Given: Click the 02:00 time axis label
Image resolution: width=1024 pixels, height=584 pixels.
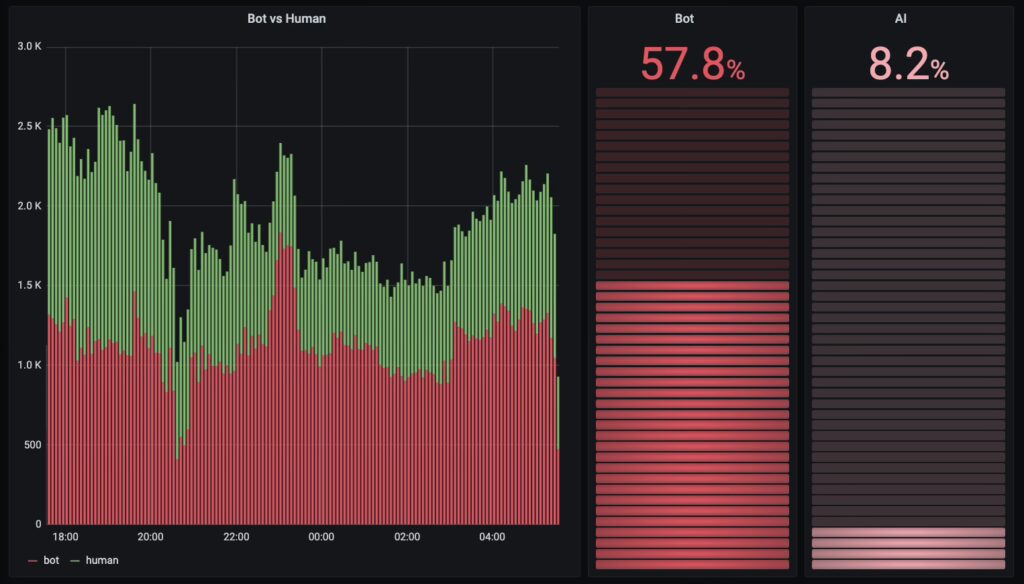Looking at the screenshot, I should [x=407, y=537].
